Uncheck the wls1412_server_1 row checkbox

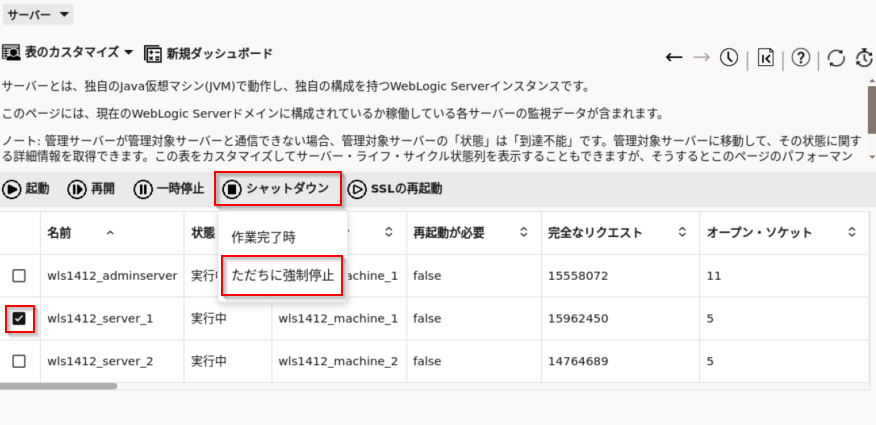[x=19, y=319]
